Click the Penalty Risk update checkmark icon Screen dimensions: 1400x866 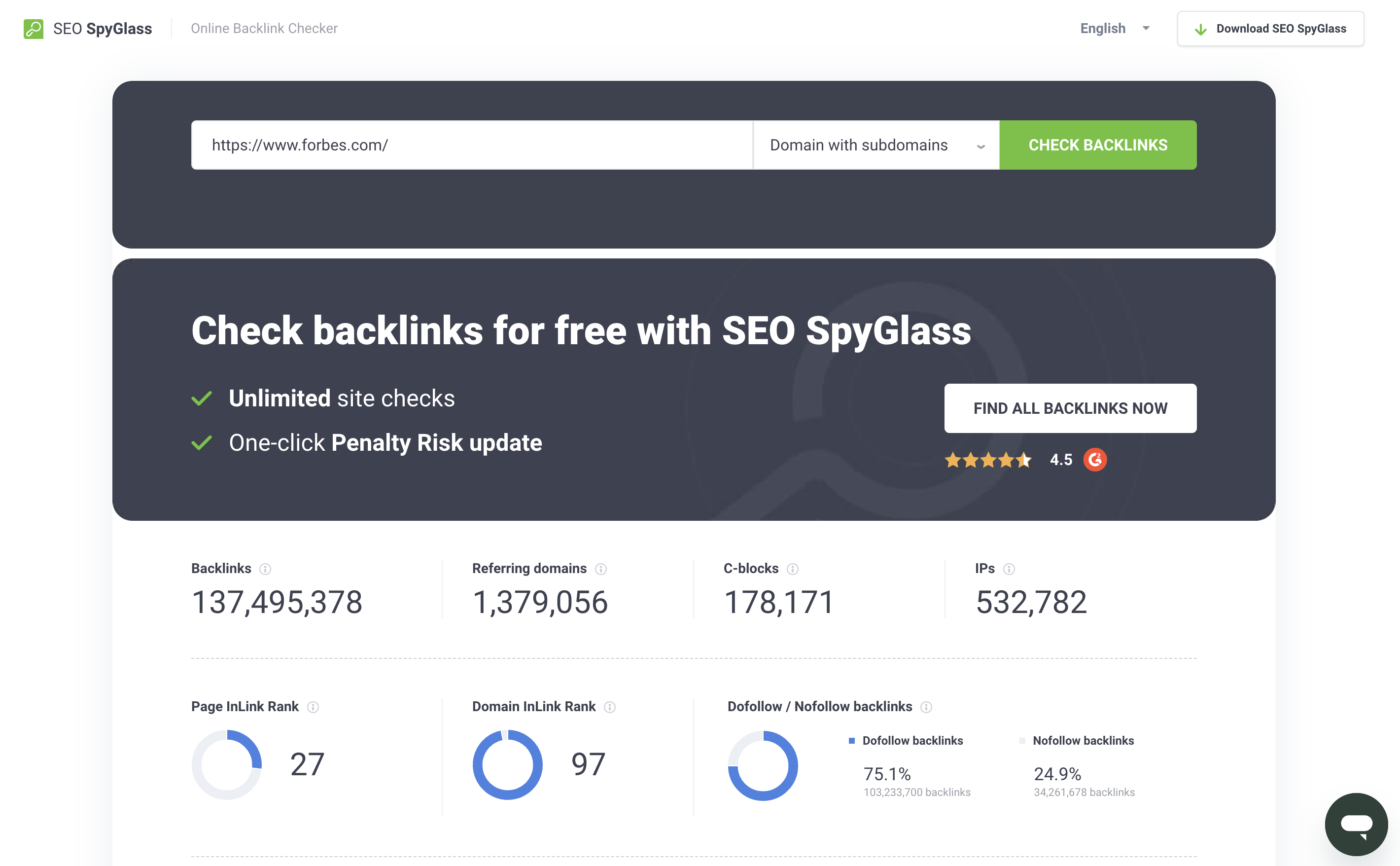[202, 443]
